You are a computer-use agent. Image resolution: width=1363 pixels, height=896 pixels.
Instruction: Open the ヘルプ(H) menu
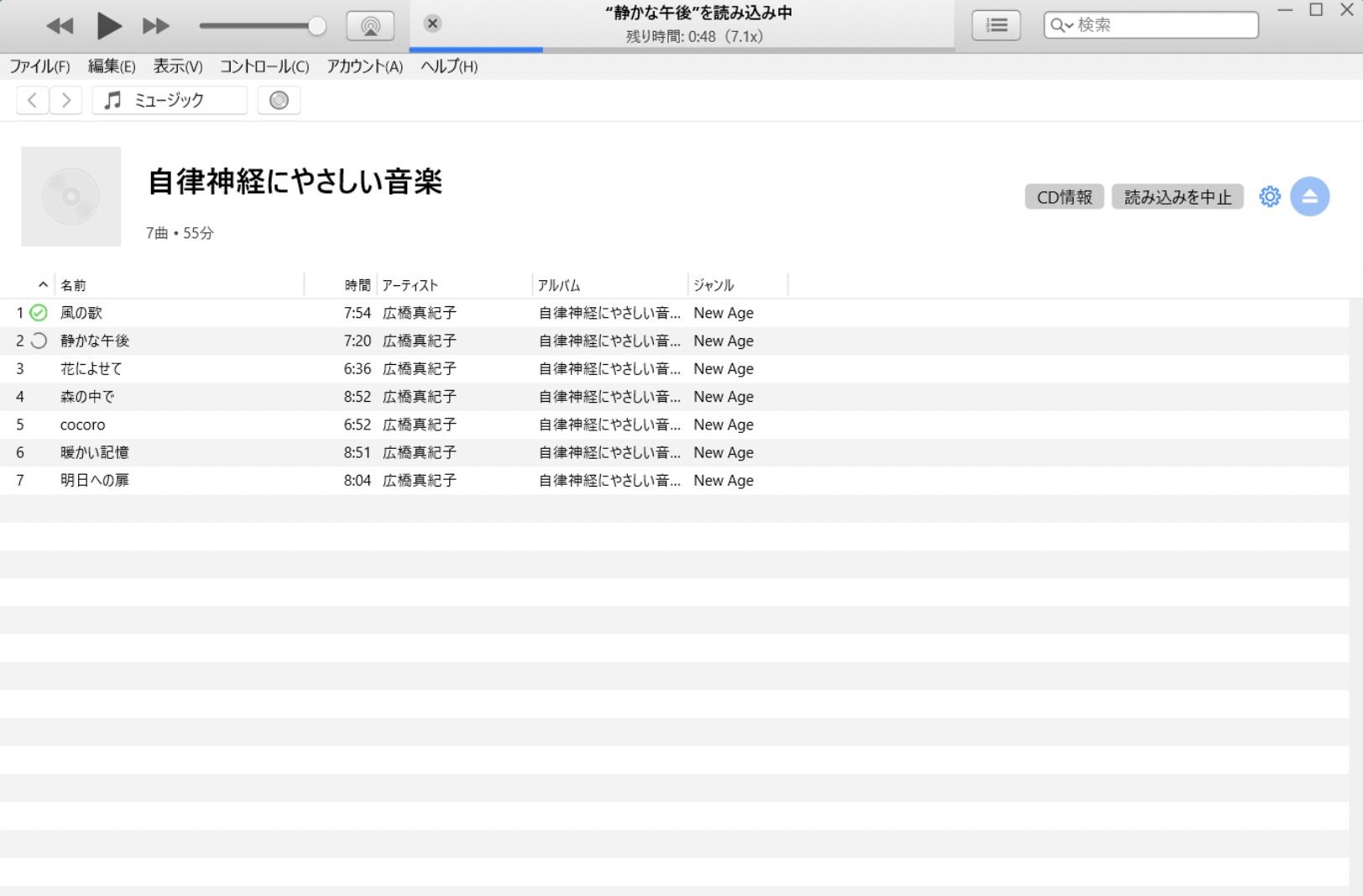point(449,66)
